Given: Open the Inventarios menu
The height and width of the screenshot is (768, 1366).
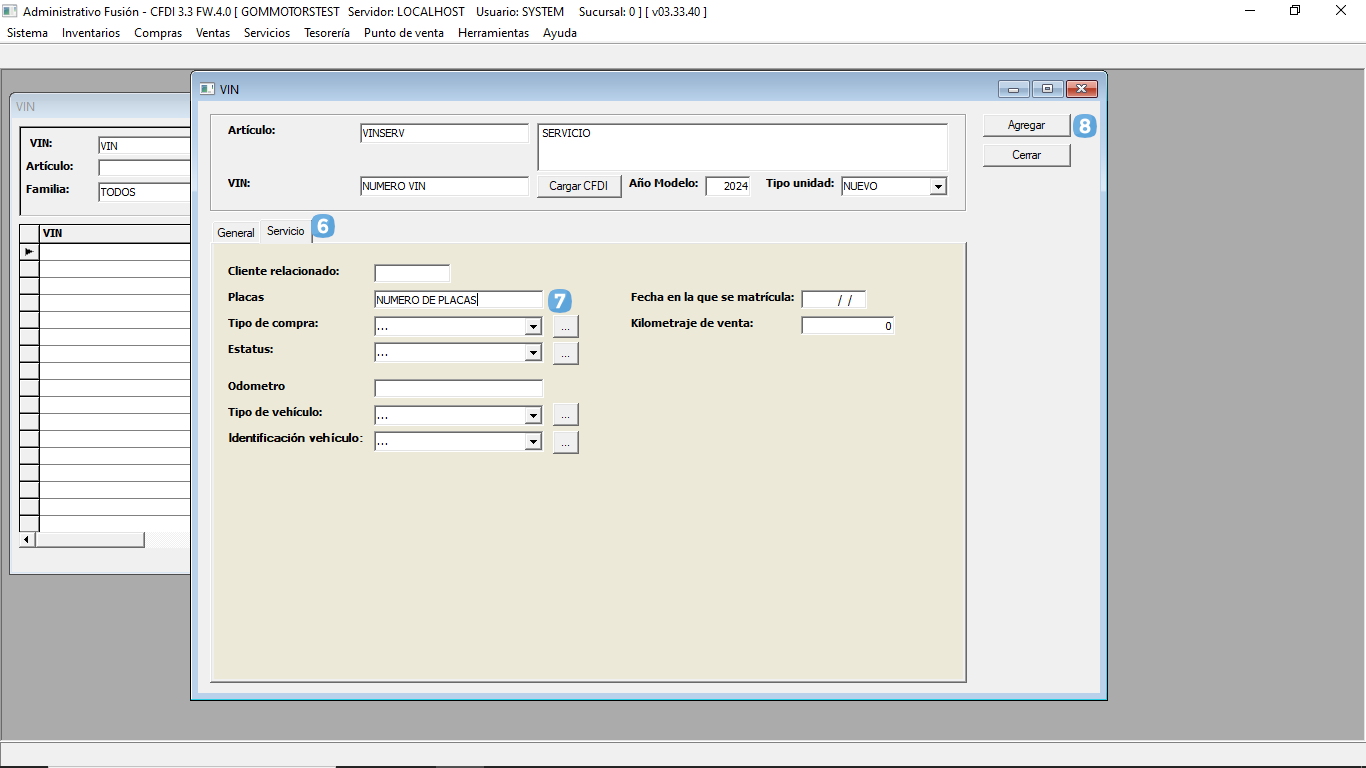Looking at the screenshot, I should [91, 33].
